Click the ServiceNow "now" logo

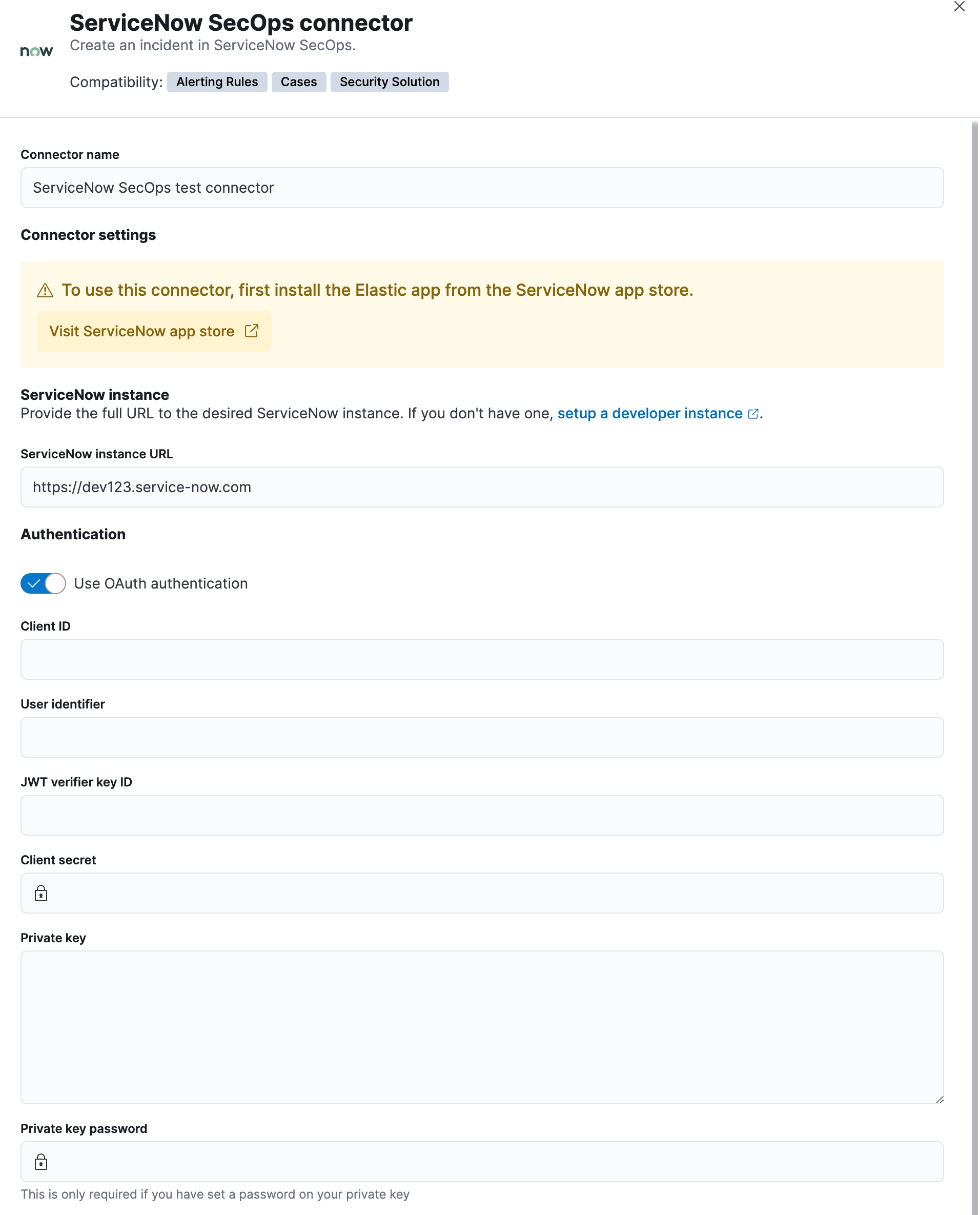point(36,50)
